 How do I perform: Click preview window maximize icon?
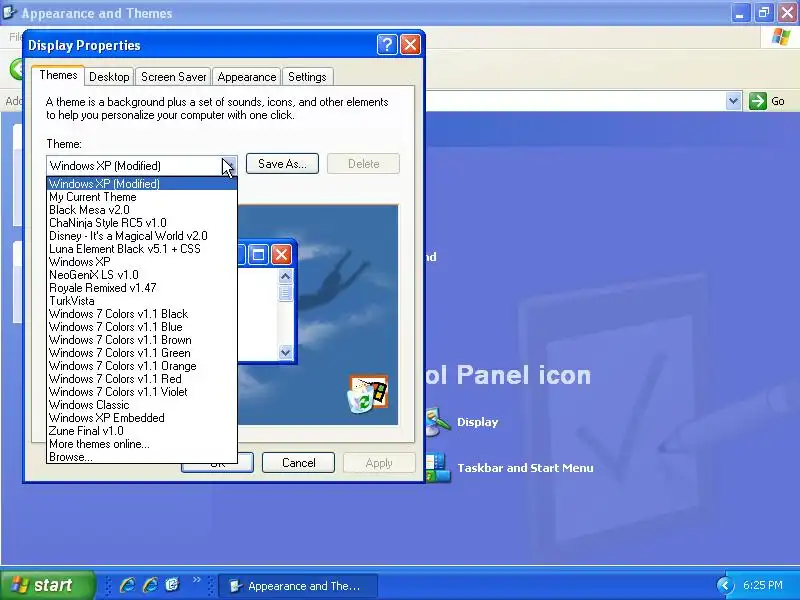(x=259, y=254)
